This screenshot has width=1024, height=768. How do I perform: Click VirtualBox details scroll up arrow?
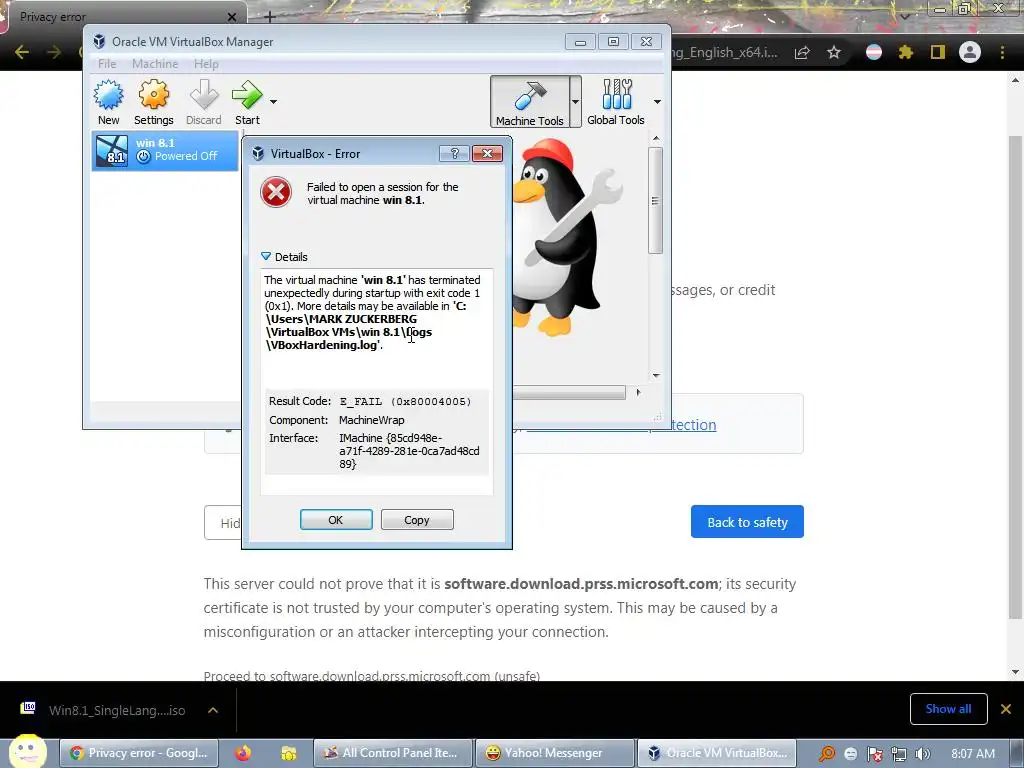(x=656, y=138)
